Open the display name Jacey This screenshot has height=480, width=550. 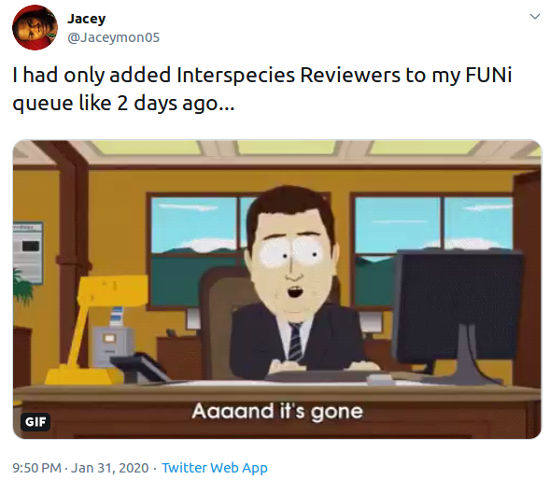click(86, 19)
